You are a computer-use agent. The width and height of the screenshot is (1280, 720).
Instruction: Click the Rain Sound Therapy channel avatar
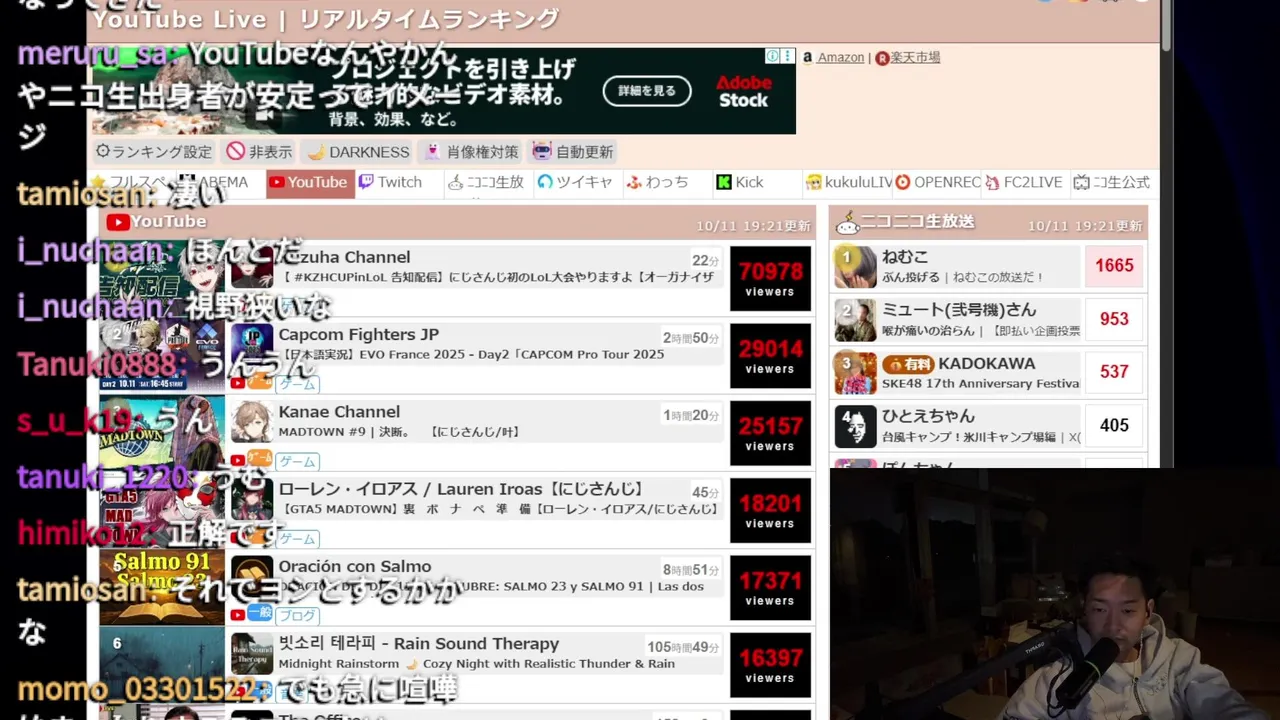pyautogui.click(x=252, y=653)
